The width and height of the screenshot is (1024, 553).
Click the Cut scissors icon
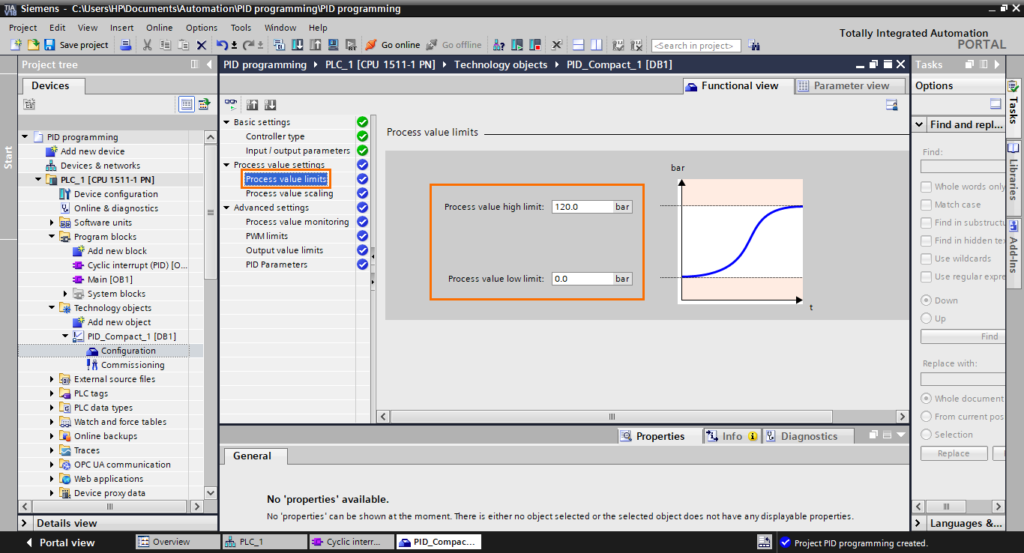147,45
